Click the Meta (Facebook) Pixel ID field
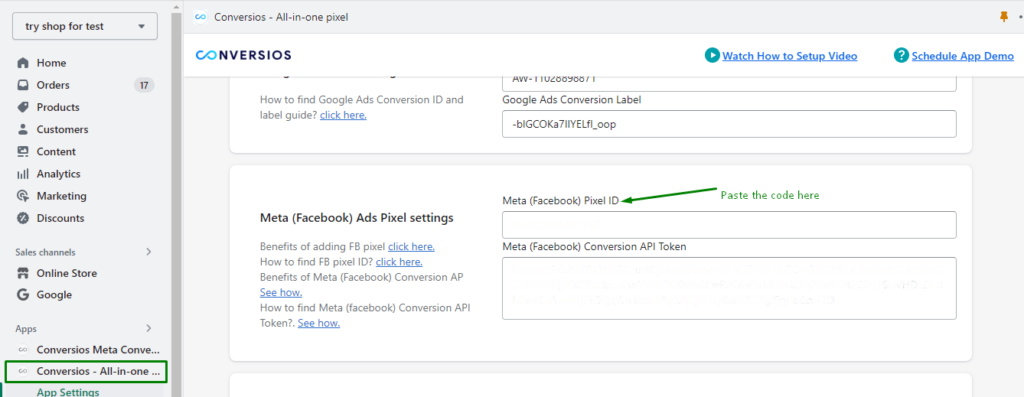Image resolution: width=1024 pixels, height=397 pixels. tap(729, 225)
